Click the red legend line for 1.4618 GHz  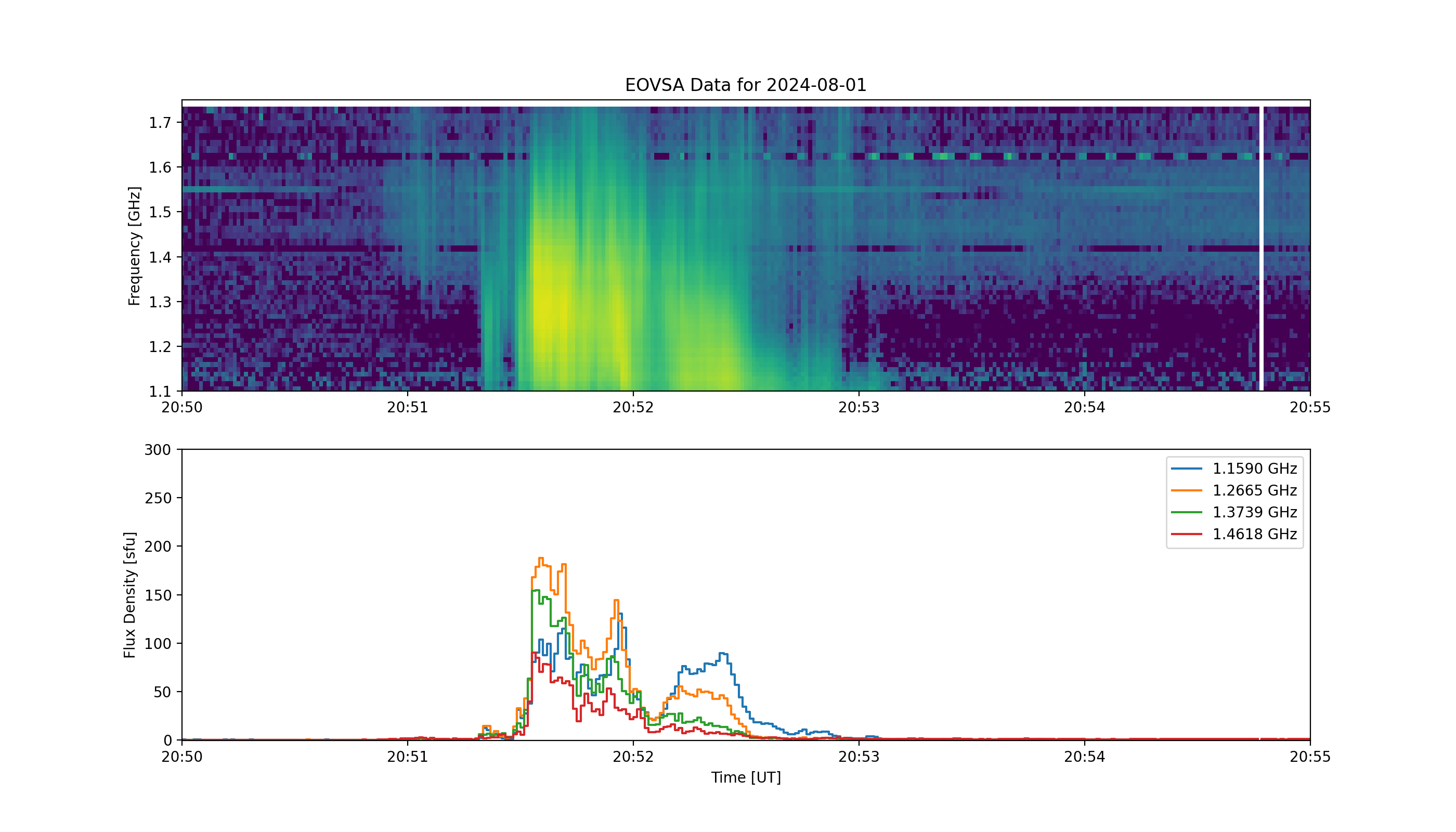point(1187,534)
